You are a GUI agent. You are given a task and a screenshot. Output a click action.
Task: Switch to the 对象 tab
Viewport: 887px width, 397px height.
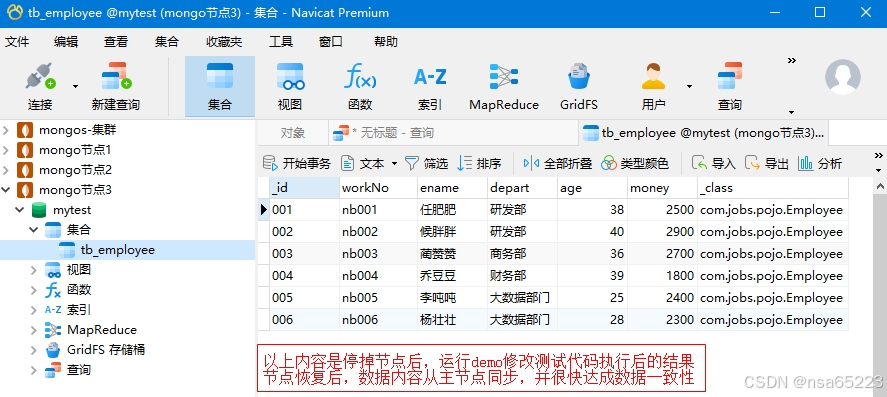pyautogui.click(x=293, y=133)
